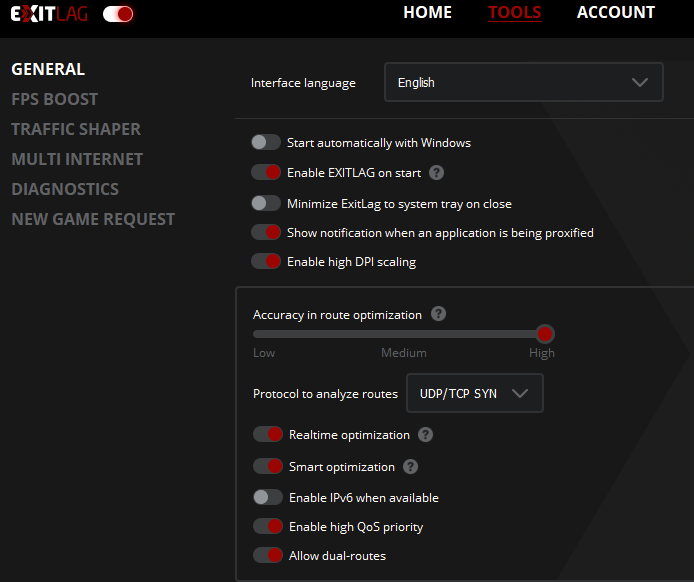Disable Enable high DPI scaling toggle
The height and width of the screenshot is (582, 694).
coord(266,261)
